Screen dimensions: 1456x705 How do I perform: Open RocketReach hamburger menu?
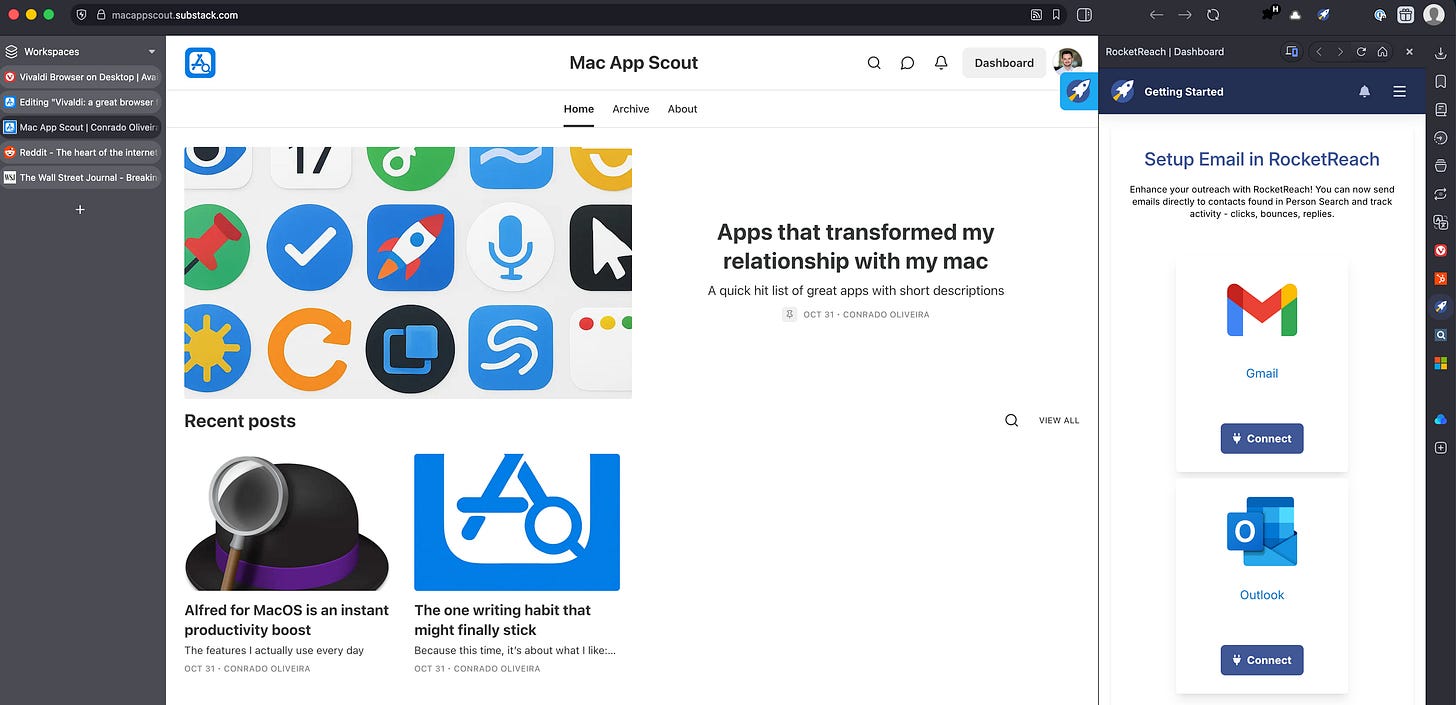[1399, 91]
